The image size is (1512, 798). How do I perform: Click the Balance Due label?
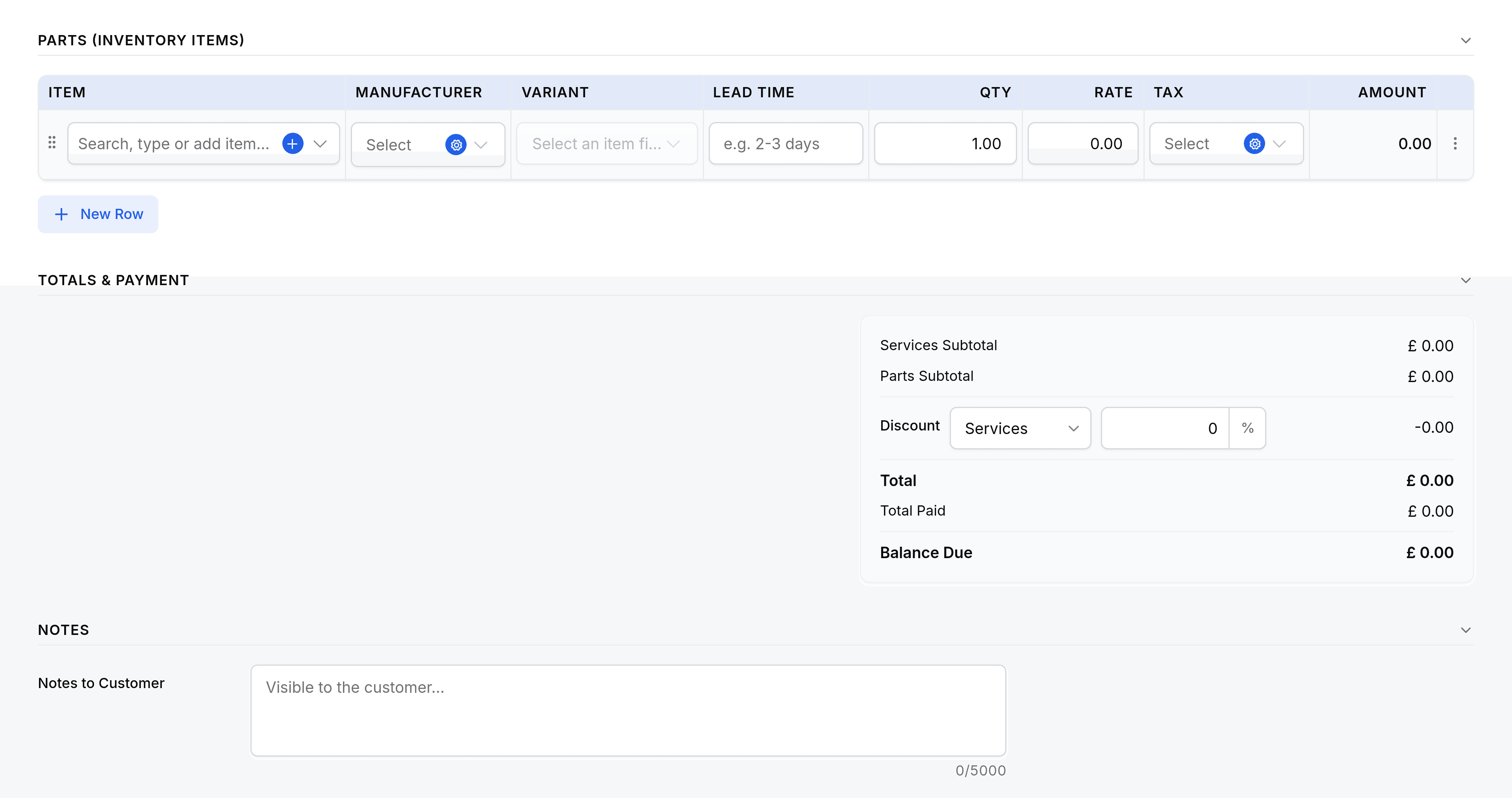coord(926,553)
